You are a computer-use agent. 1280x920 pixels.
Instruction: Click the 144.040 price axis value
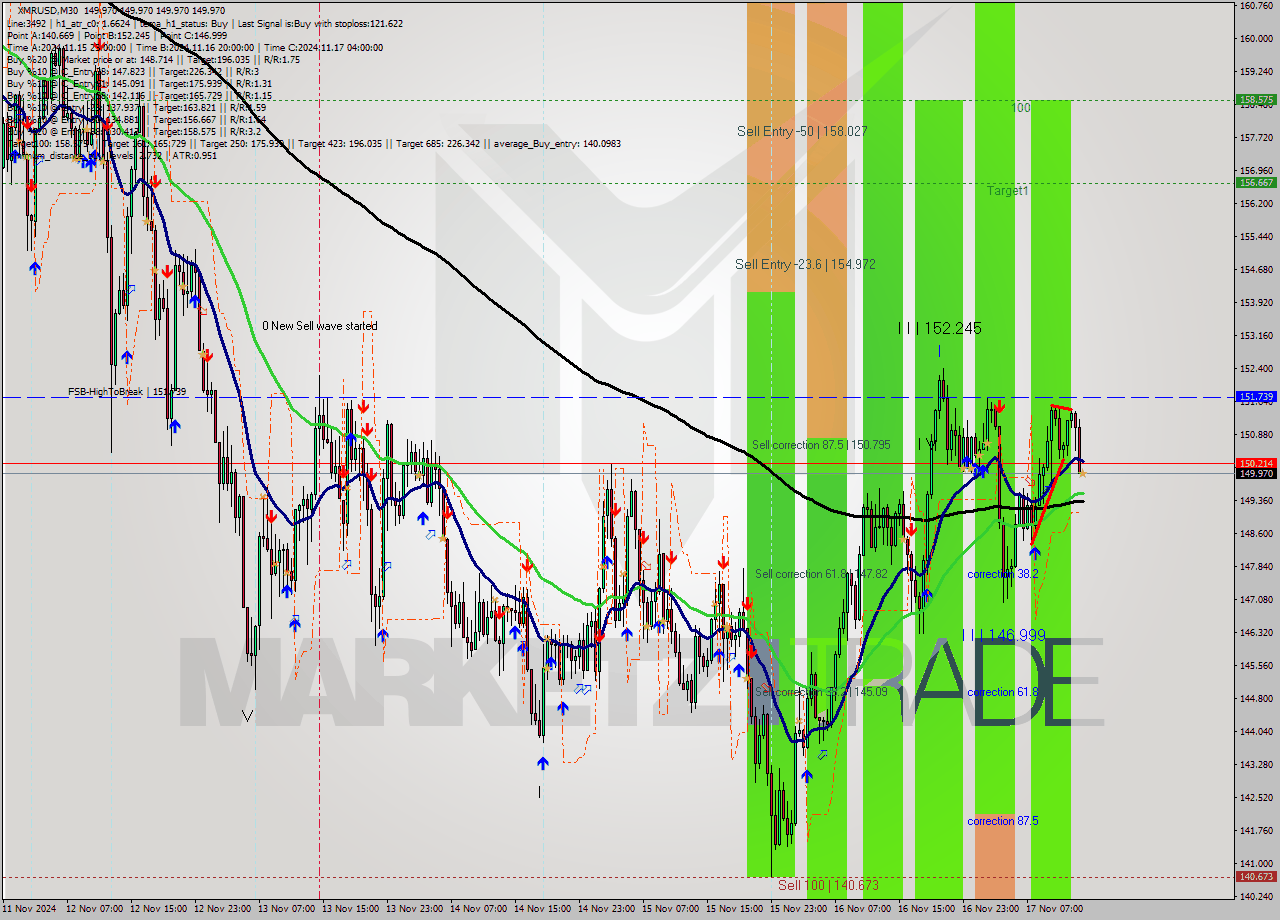(x=1256, y=731)
